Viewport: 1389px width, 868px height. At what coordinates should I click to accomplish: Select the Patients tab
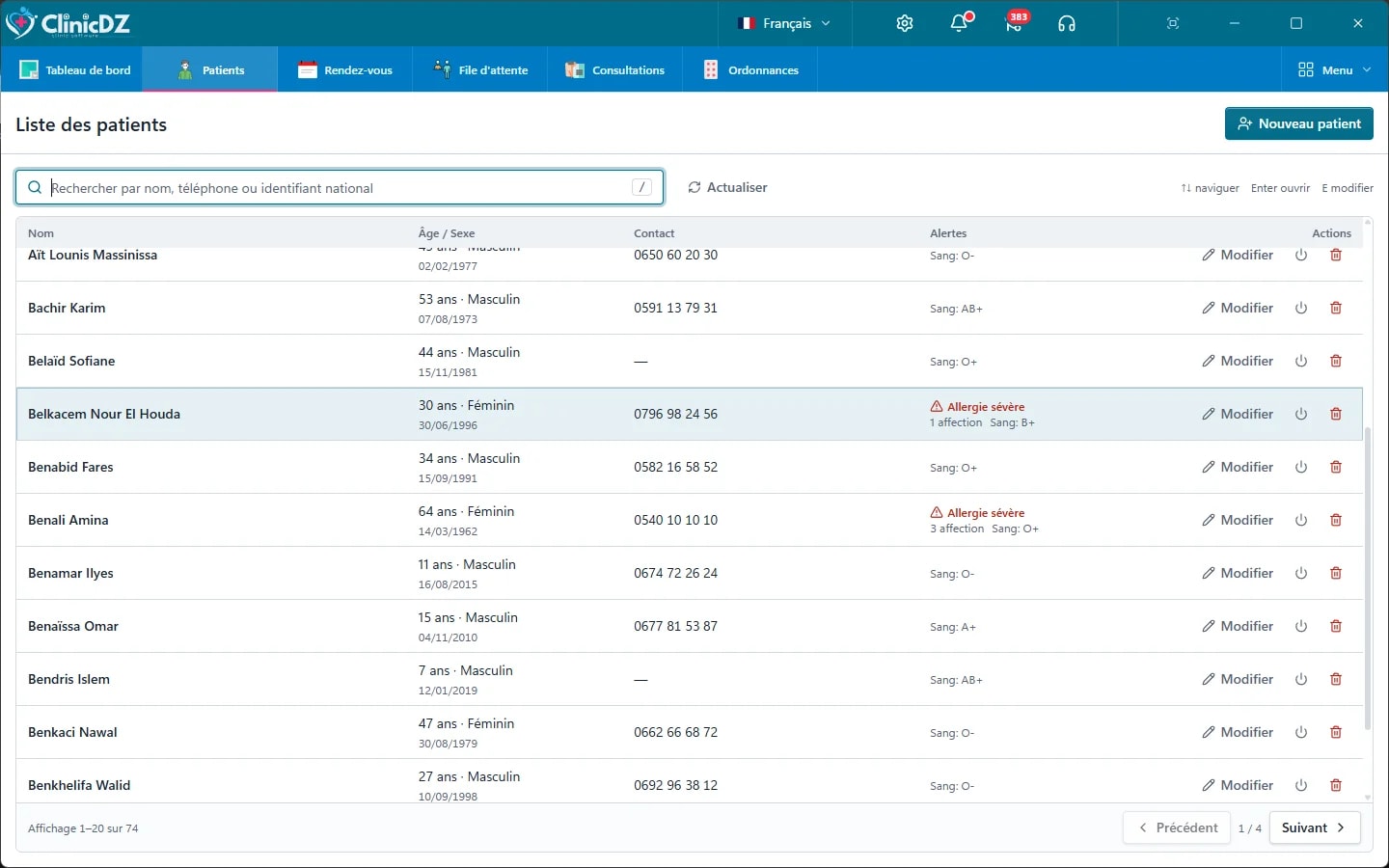[210, 69]
